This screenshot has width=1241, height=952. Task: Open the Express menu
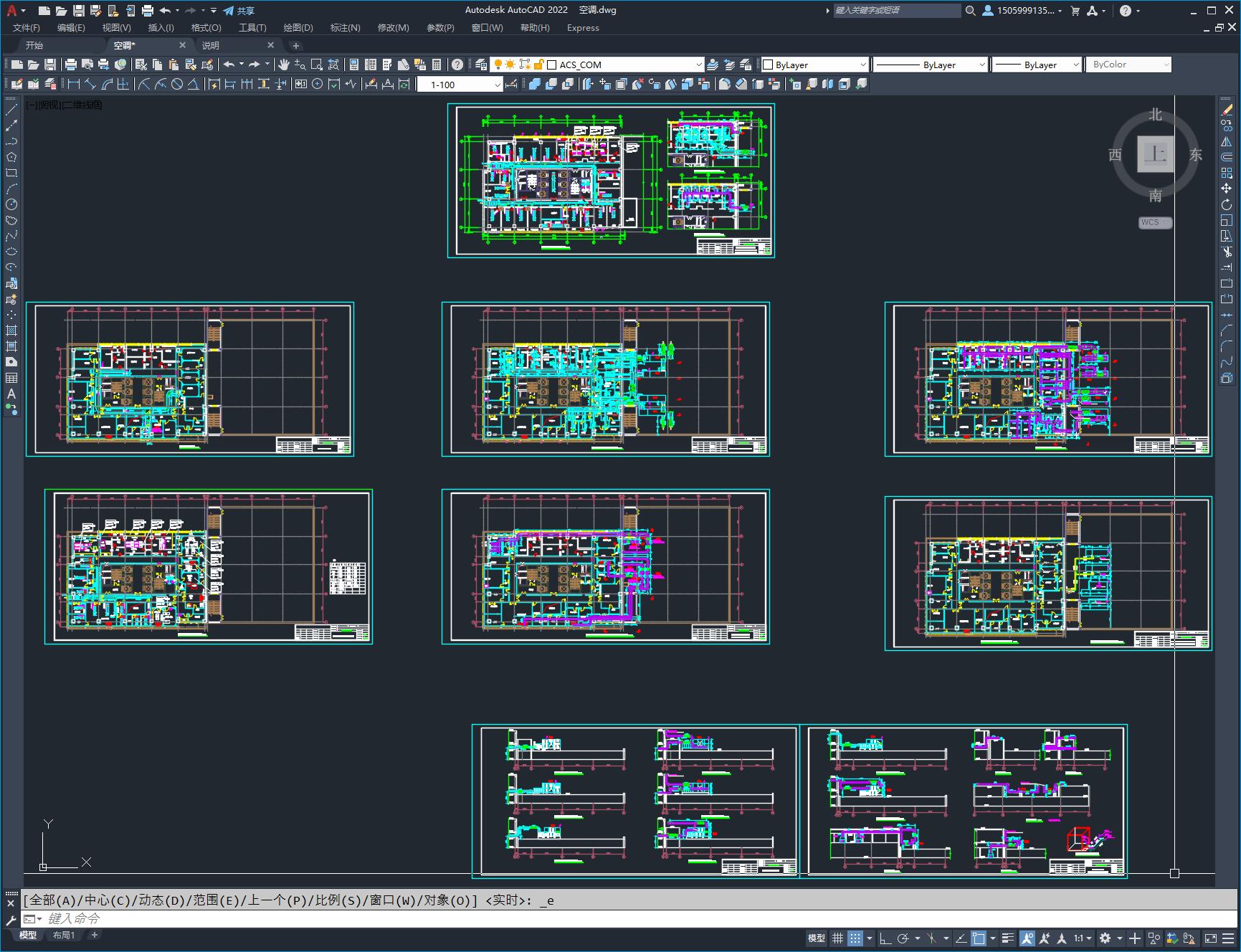click(x=583, y=28)
